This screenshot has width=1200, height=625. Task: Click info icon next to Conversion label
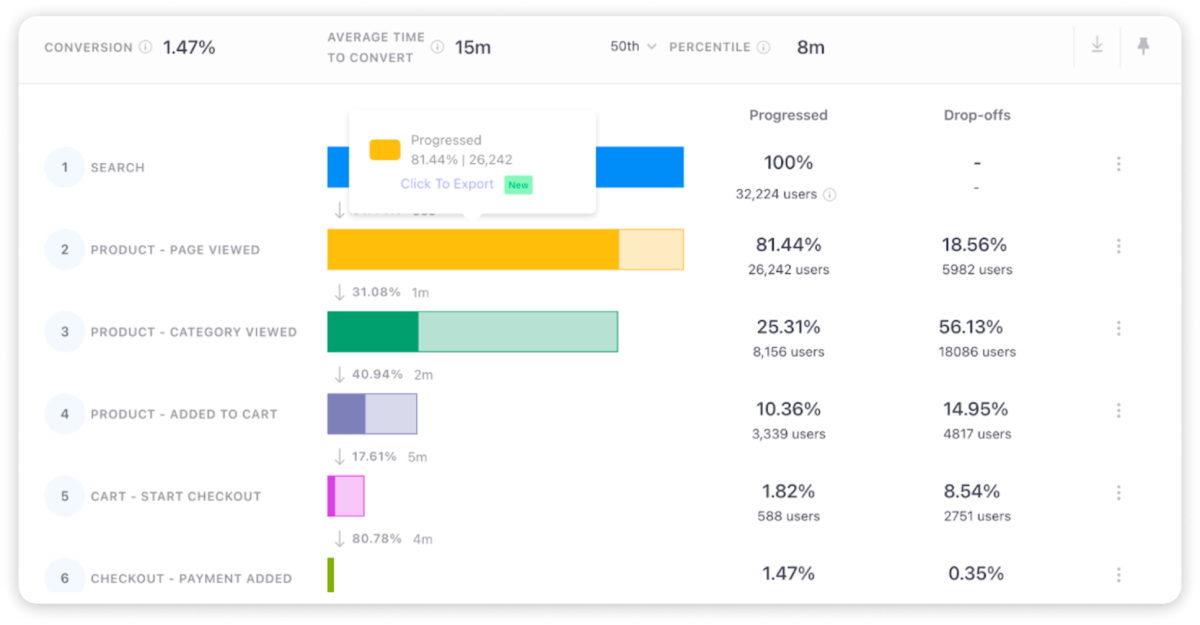tap(146, 47)
